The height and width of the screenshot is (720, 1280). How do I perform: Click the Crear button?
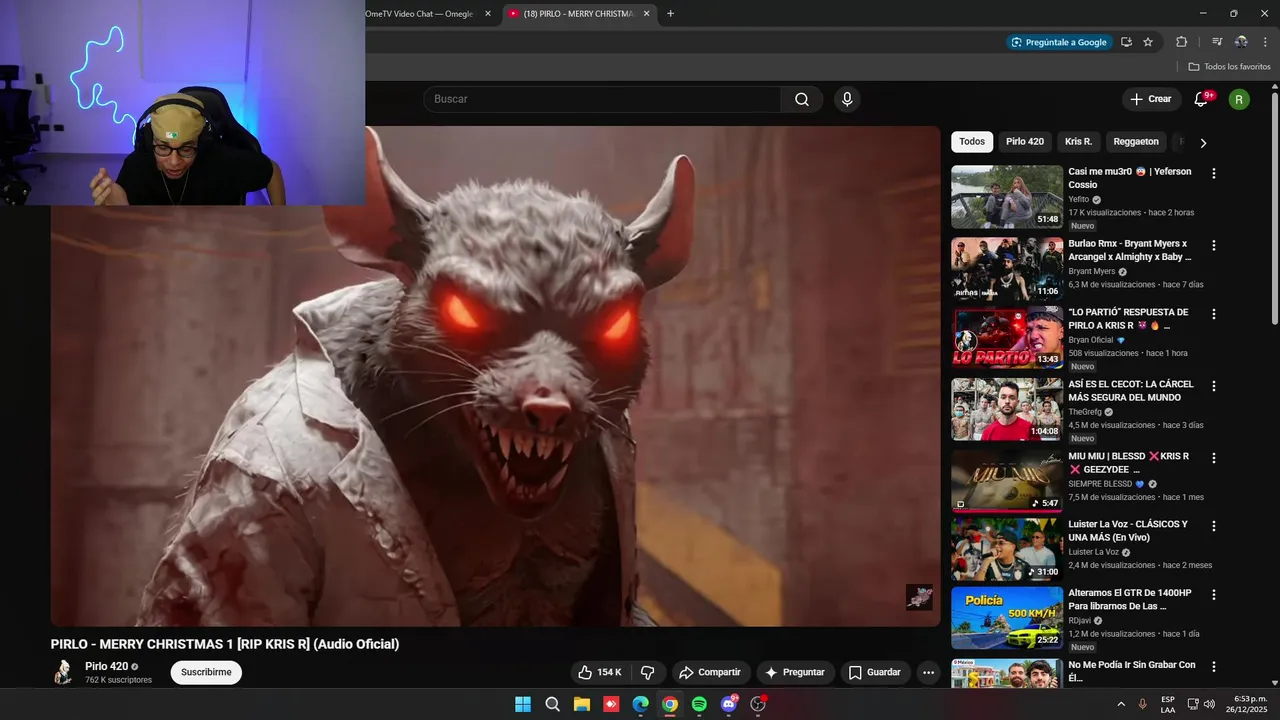click(1150, 99)
